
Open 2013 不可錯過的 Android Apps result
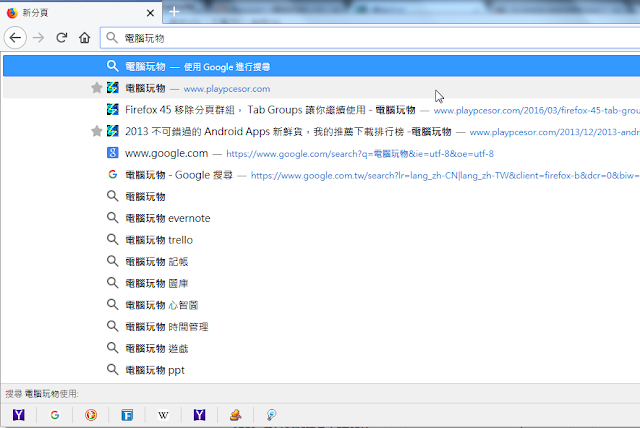pos(321,131)
